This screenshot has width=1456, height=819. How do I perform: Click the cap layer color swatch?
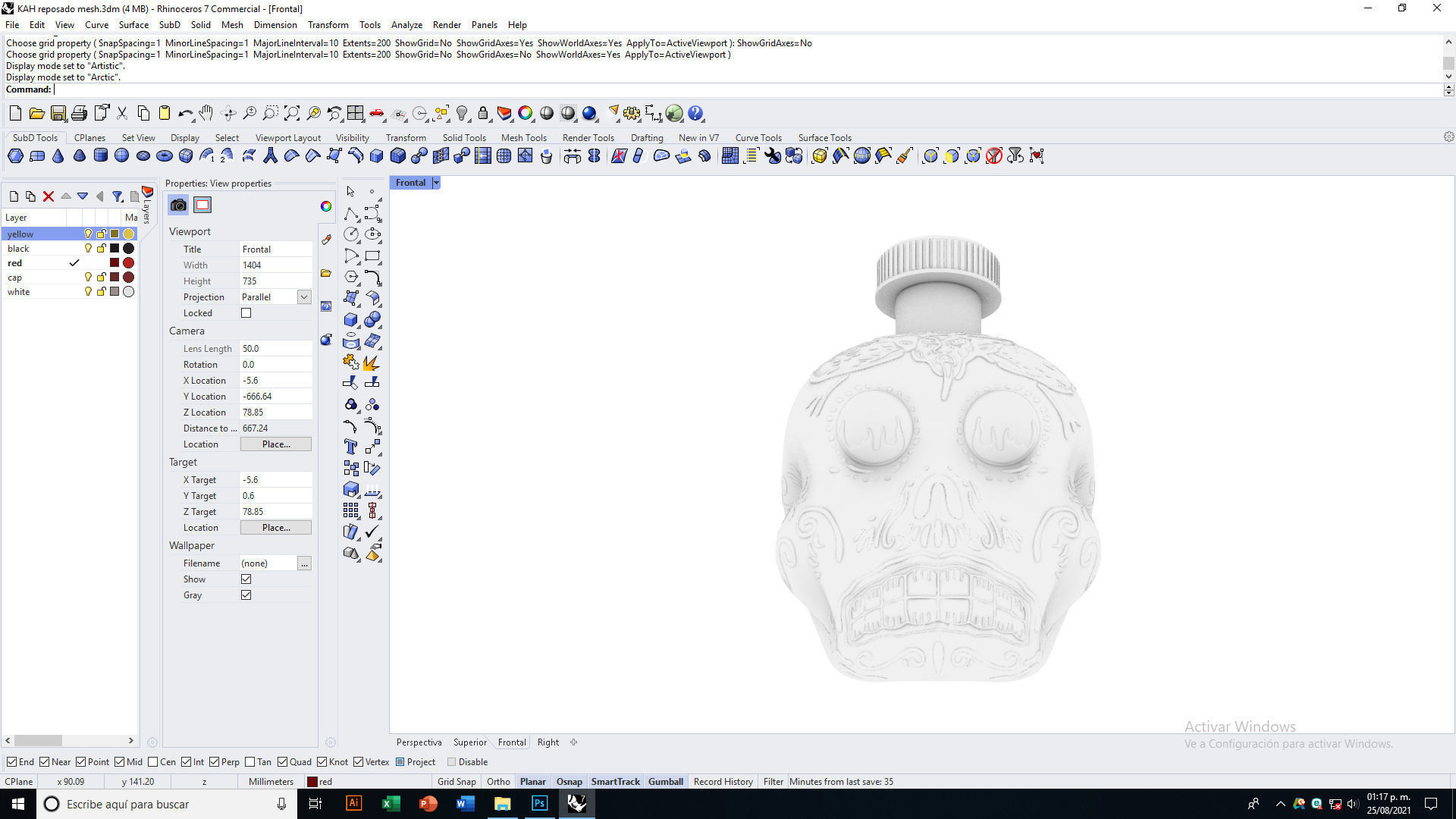click(x=115, y=278)
